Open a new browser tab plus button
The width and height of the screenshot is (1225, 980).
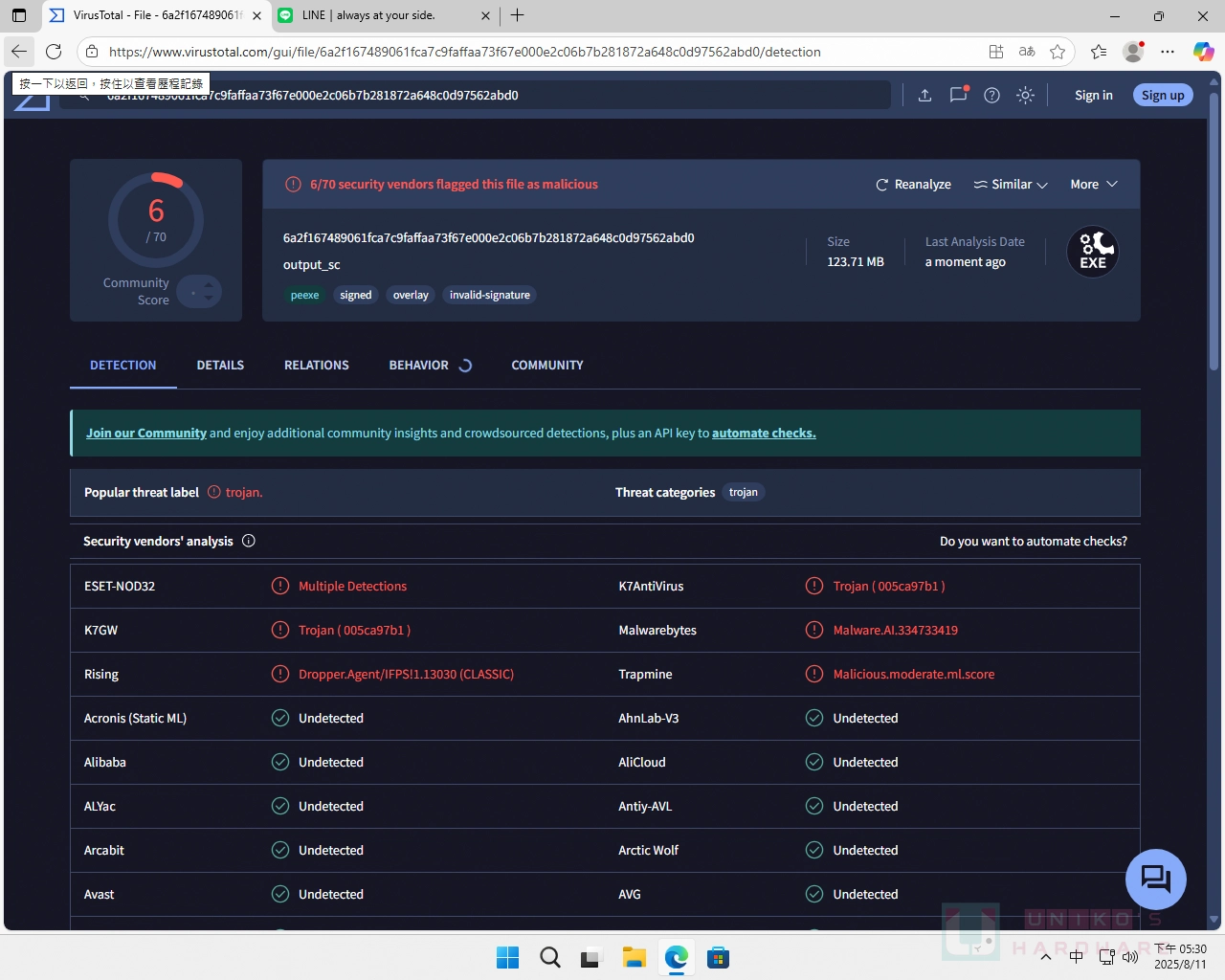517,15
